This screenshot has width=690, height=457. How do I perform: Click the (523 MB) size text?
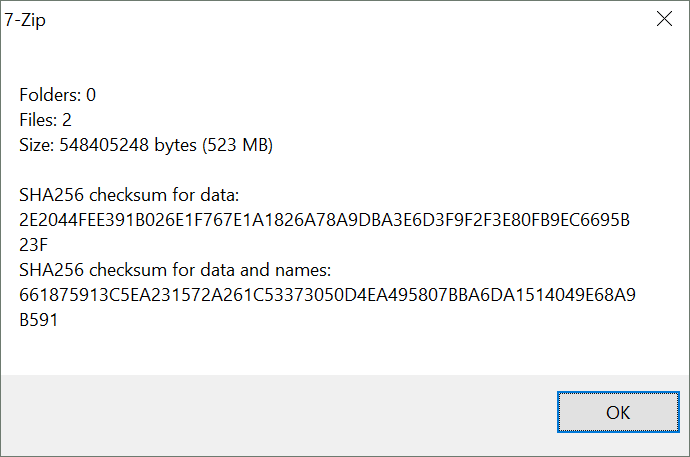(238, 145)
